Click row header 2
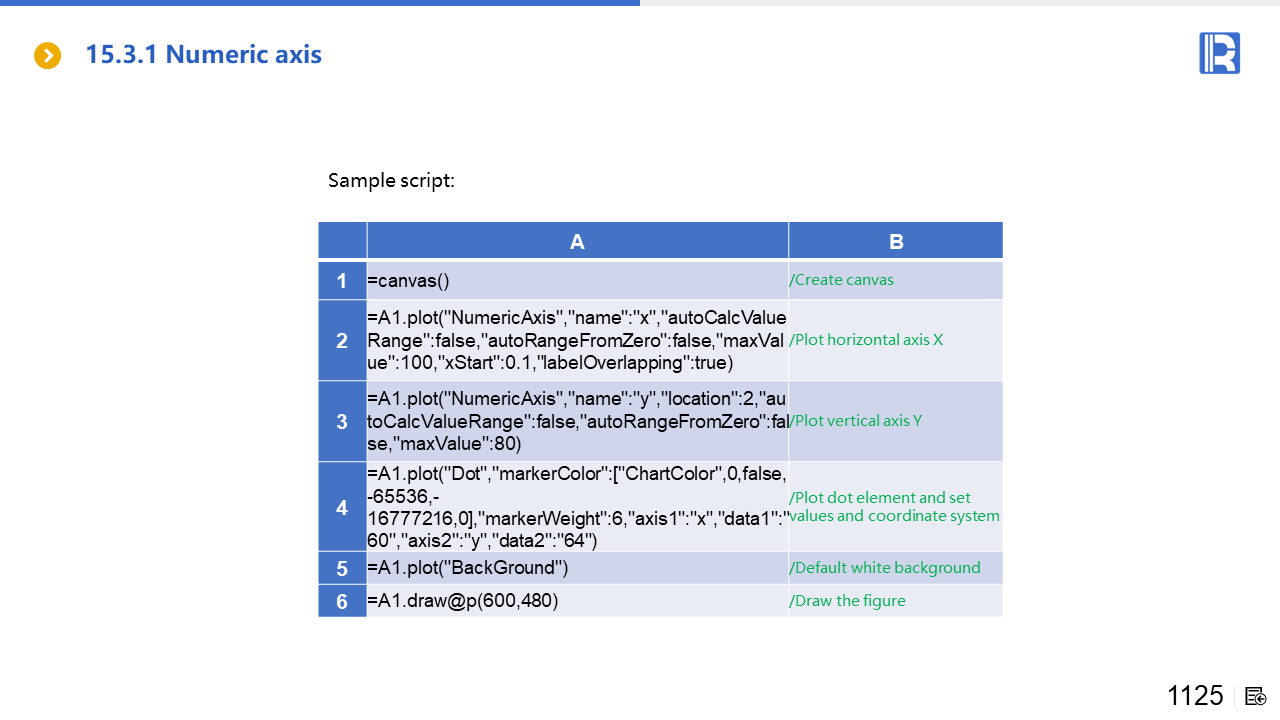 click(342, 340)
